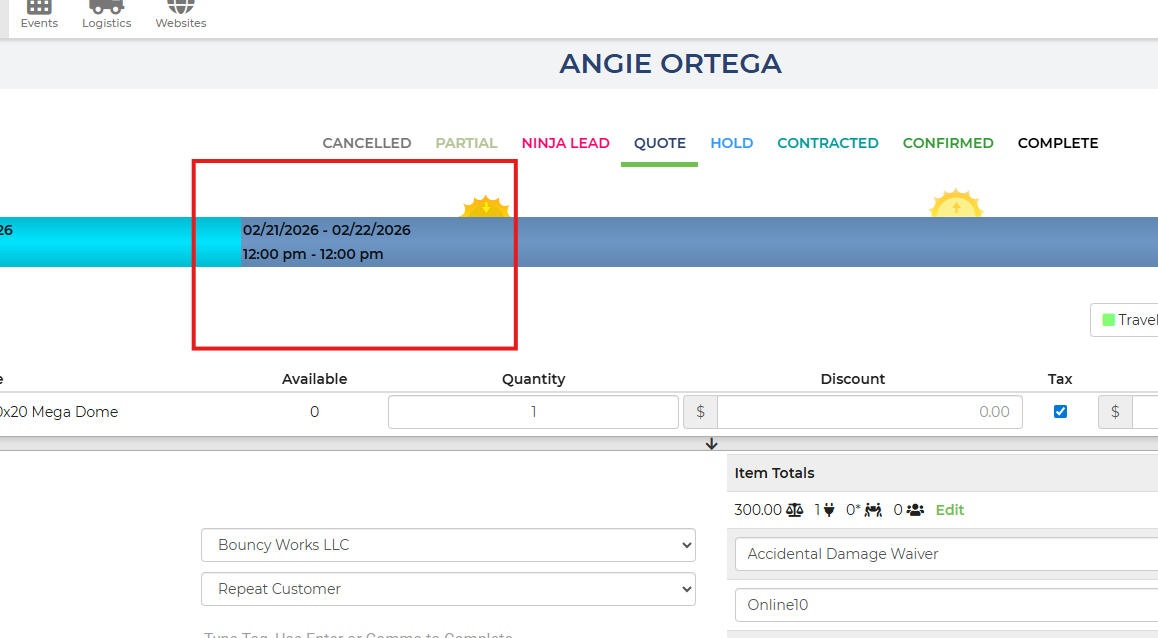Open the Events calendar icon
1158x638 pixels.
click(39, 10)
